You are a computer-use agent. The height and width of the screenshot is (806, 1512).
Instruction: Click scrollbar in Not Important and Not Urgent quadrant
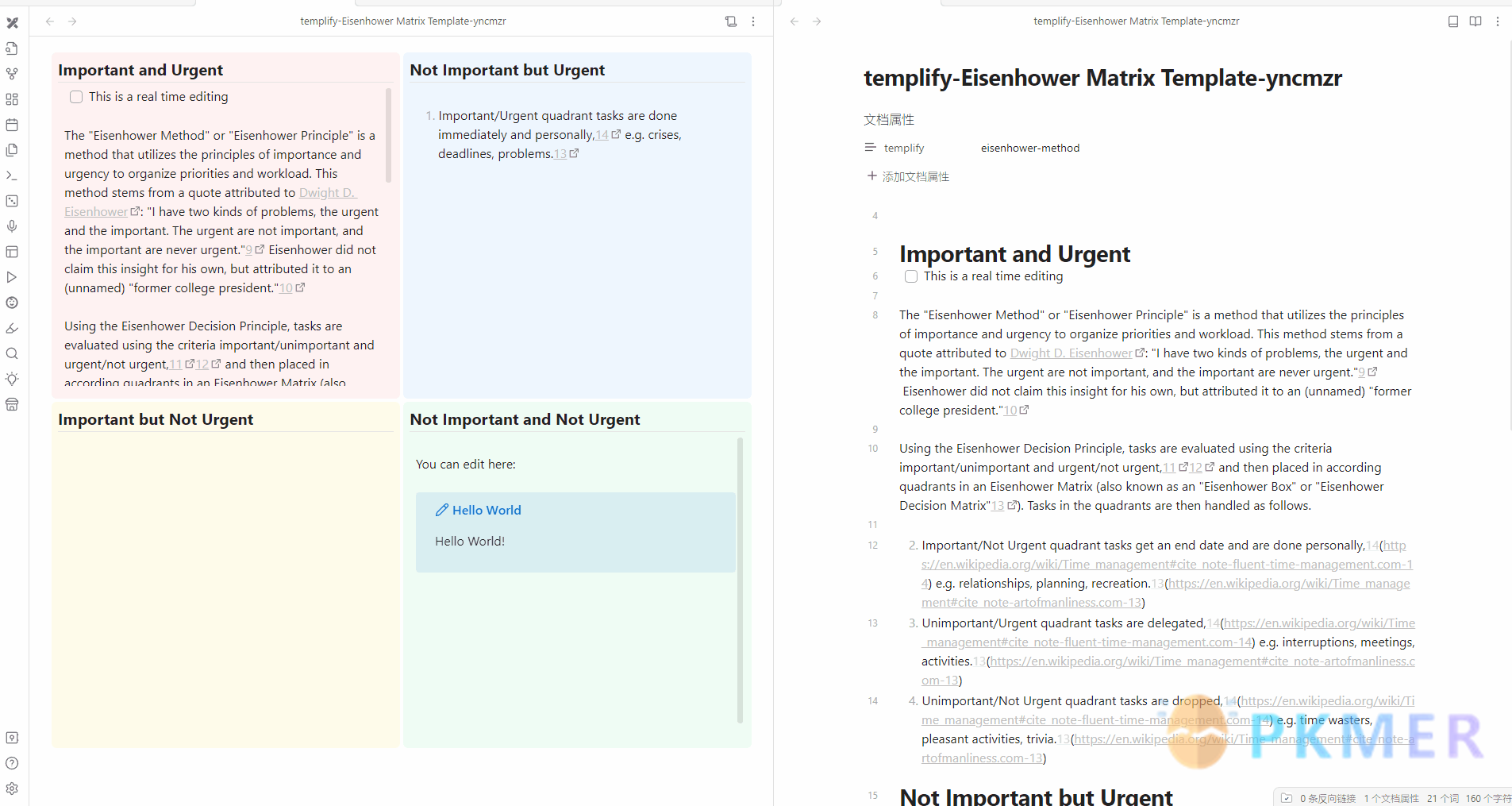[x=740, y=580]
